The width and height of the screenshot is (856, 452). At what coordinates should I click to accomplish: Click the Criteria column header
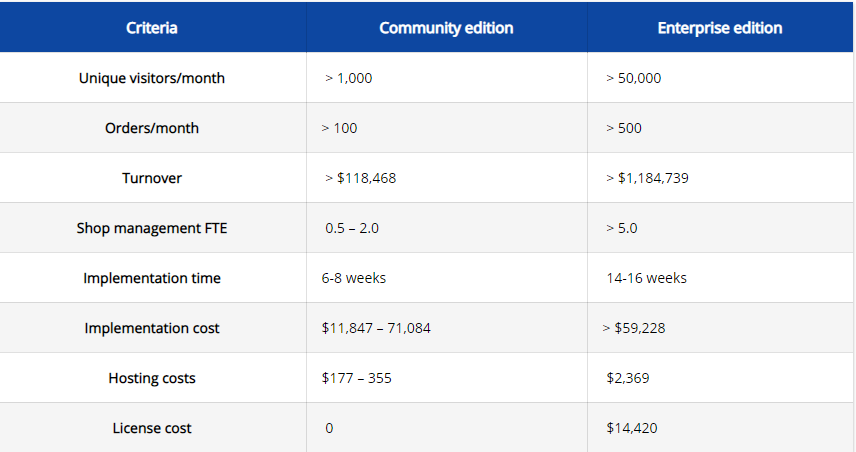pyautogui.click(x=152, y=28)
